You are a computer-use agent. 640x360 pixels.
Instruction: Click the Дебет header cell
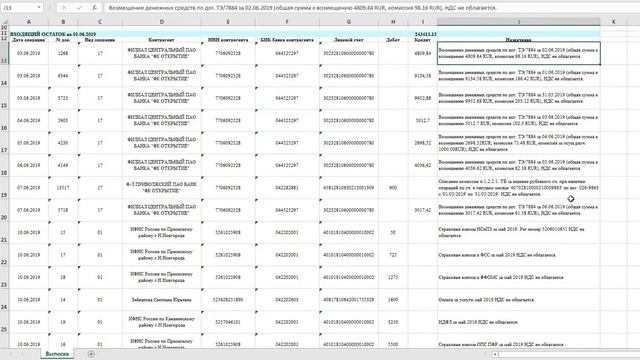point(393,40)
